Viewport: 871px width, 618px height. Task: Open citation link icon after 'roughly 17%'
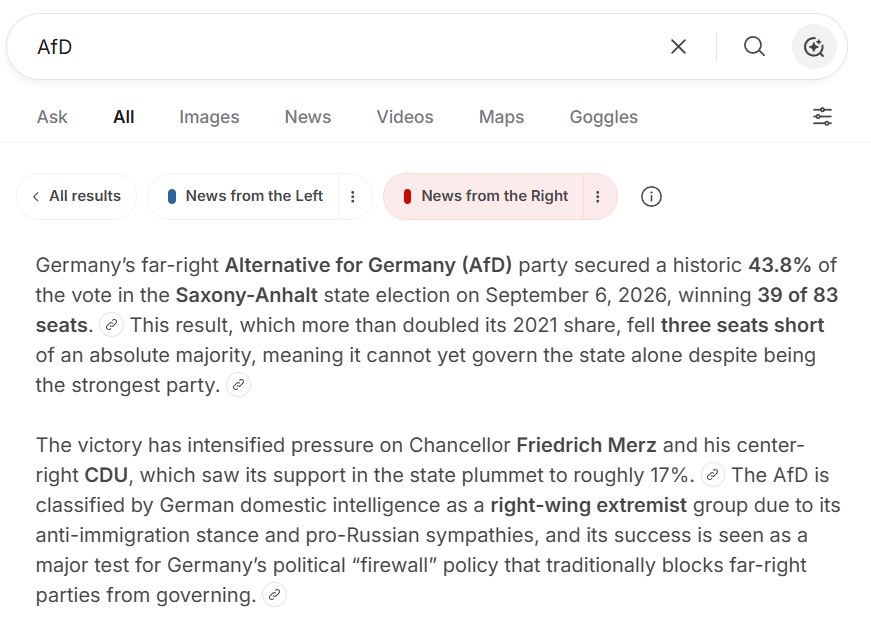coord(713,475)
